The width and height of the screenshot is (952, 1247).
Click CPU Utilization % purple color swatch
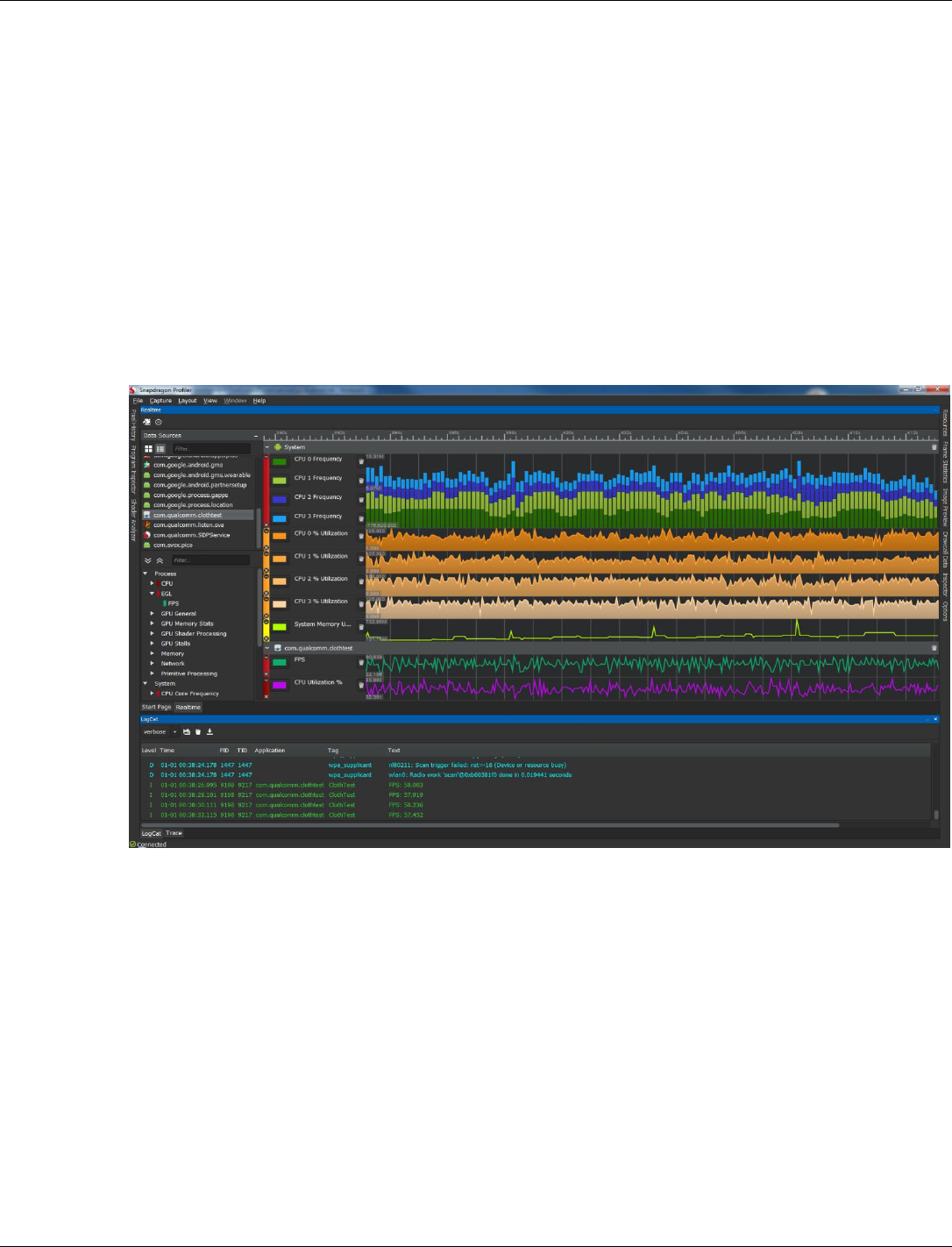click(280, 685)
